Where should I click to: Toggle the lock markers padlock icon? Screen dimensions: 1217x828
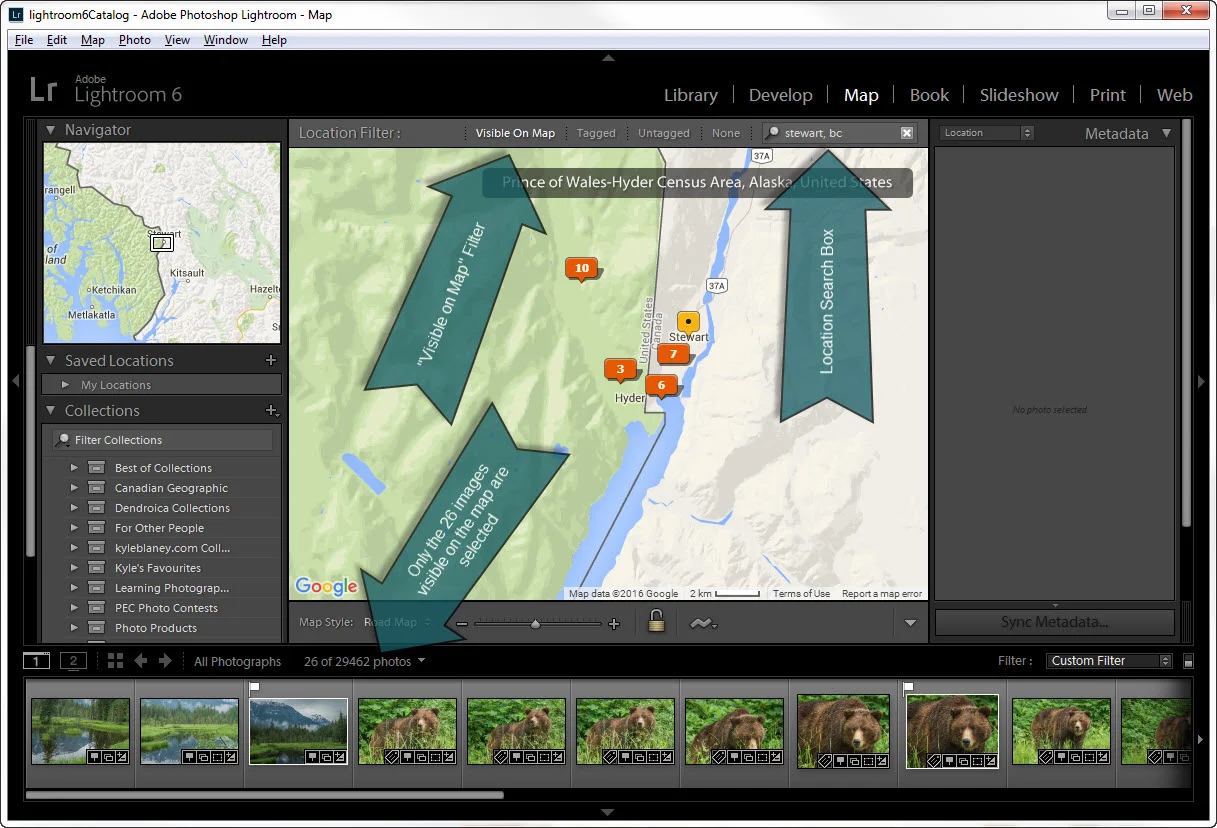tap(656, 622)
